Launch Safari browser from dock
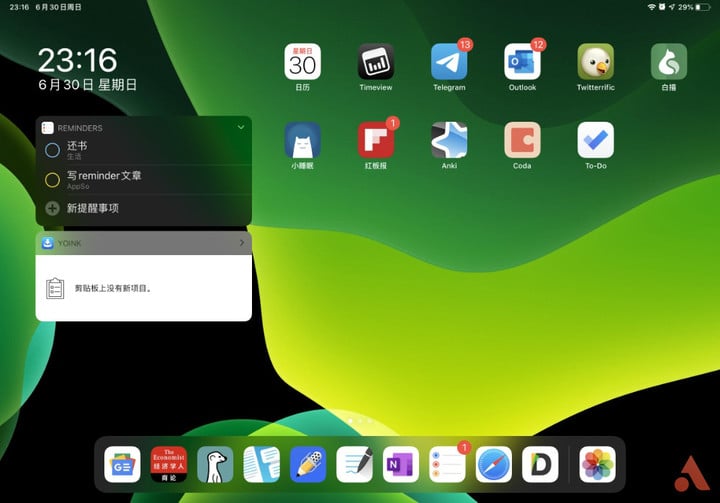 pyautogui.click(x=494, y=464)
